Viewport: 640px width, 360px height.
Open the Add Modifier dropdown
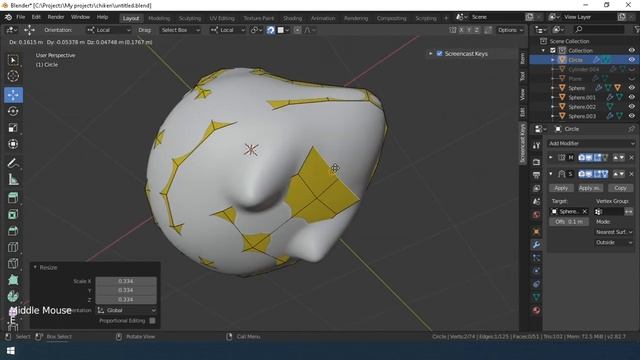591,143
